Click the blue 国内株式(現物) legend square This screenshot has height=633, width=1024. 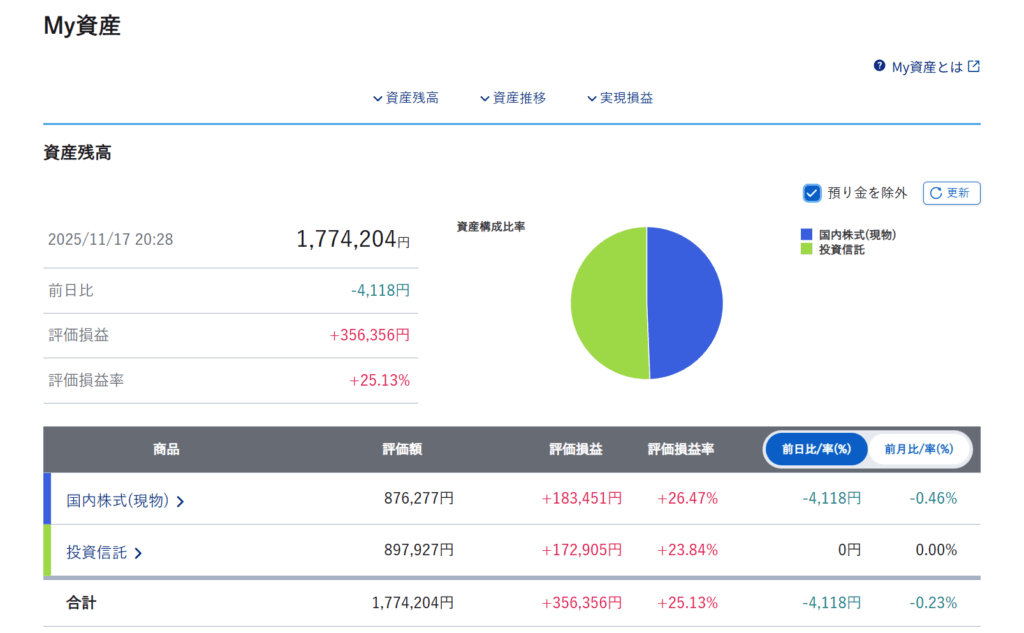pos(806,234)
